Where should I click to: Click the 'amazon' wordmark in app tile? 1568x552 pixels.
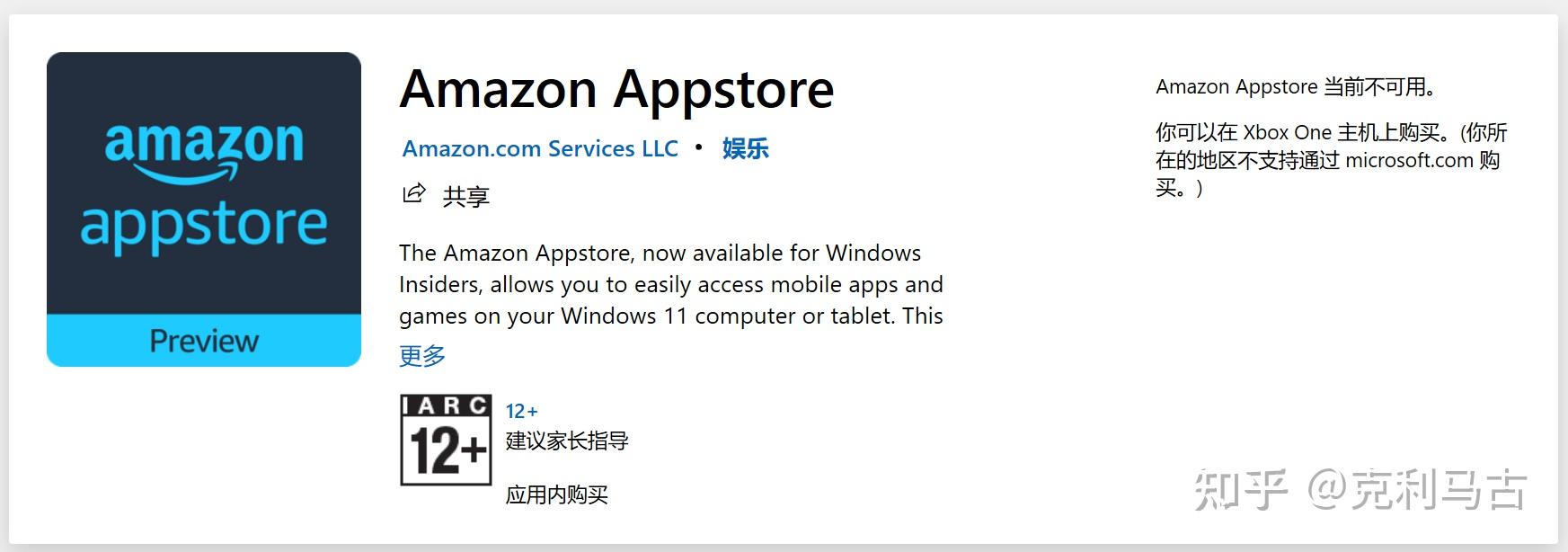point(204,146)
